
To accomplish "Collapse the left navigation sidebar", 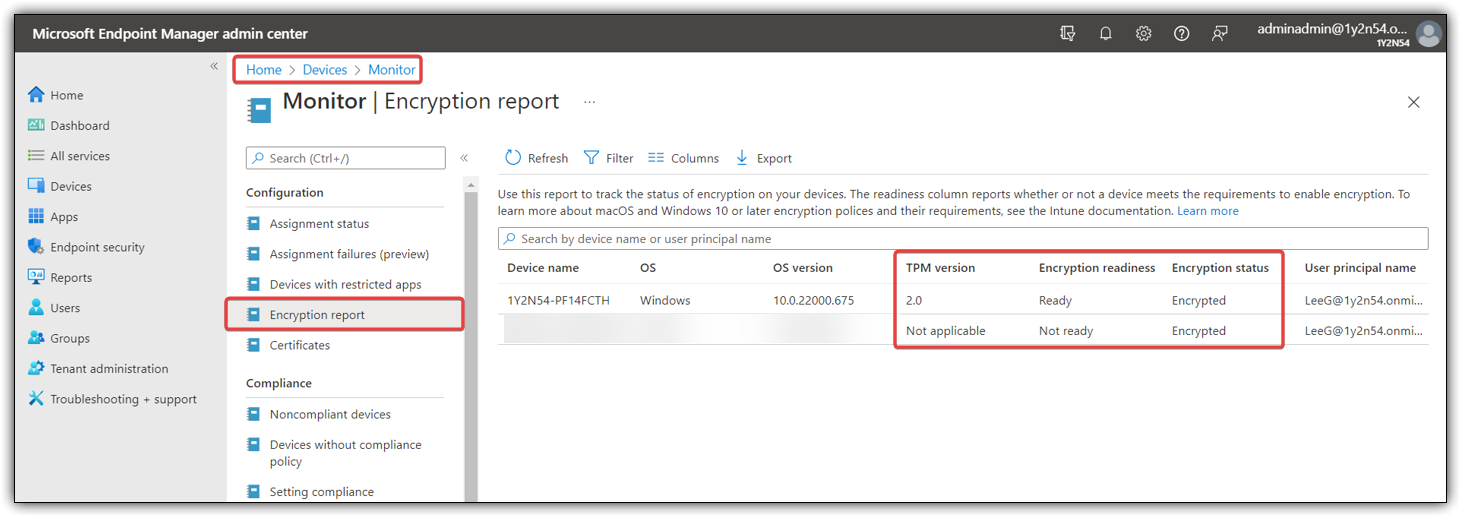I will point(214,66).
